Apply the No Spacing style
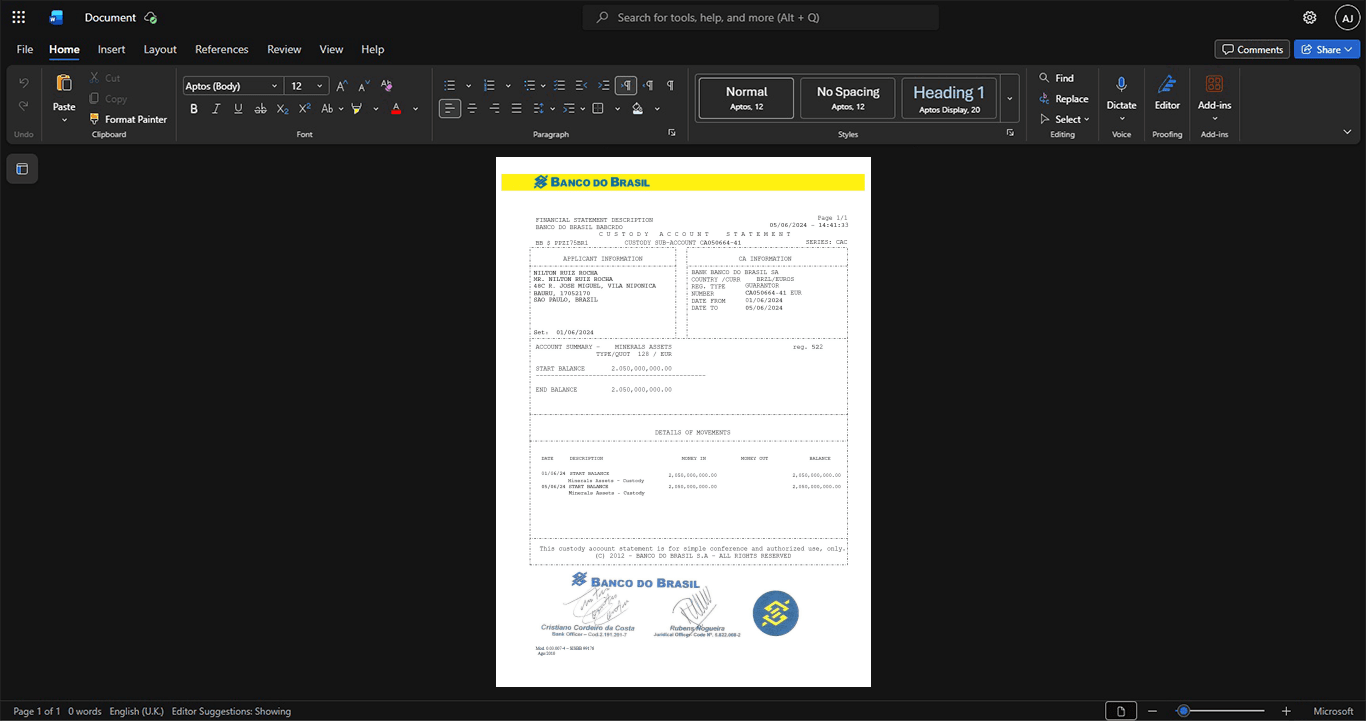The image size is (1366, 721). [848, 98]
